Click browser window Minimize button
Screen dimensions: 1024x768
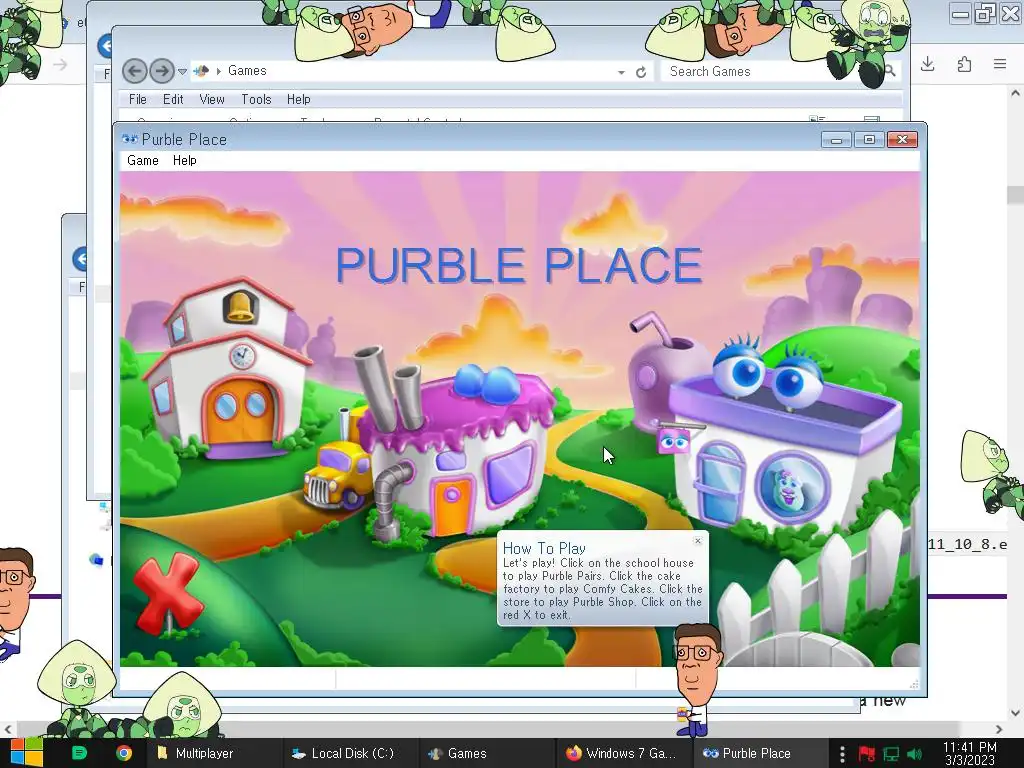click(x=960, y=13)
